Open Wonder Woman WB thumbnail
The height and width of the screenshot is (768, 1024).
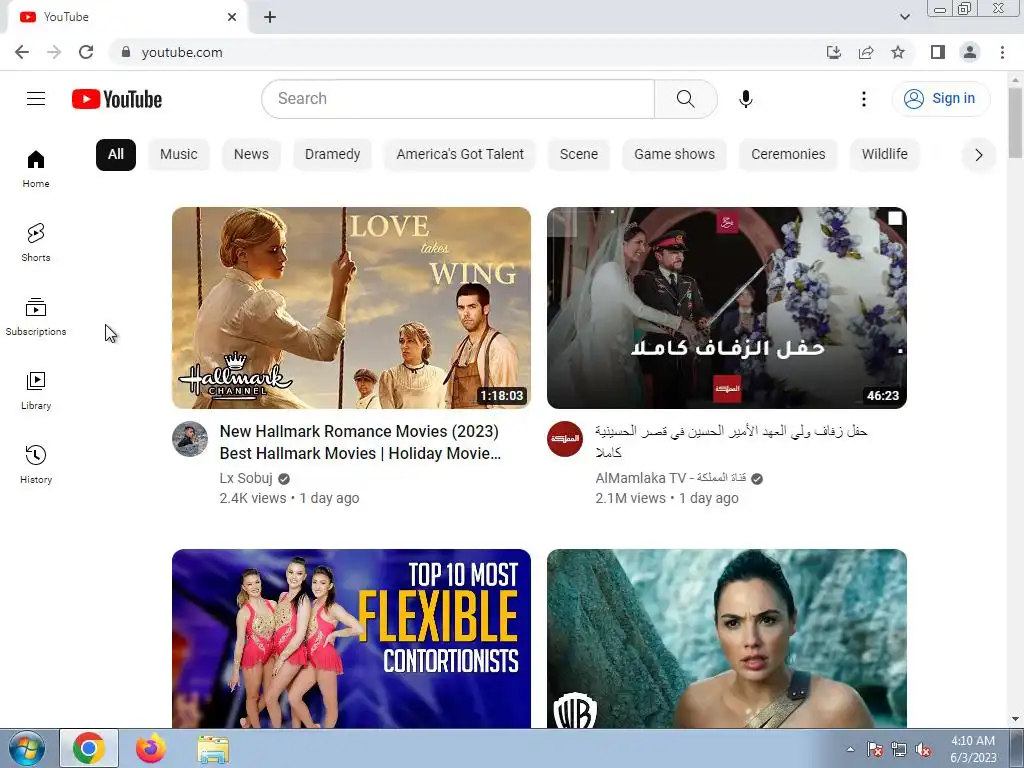pyautogui.click(x=727, y=638)
